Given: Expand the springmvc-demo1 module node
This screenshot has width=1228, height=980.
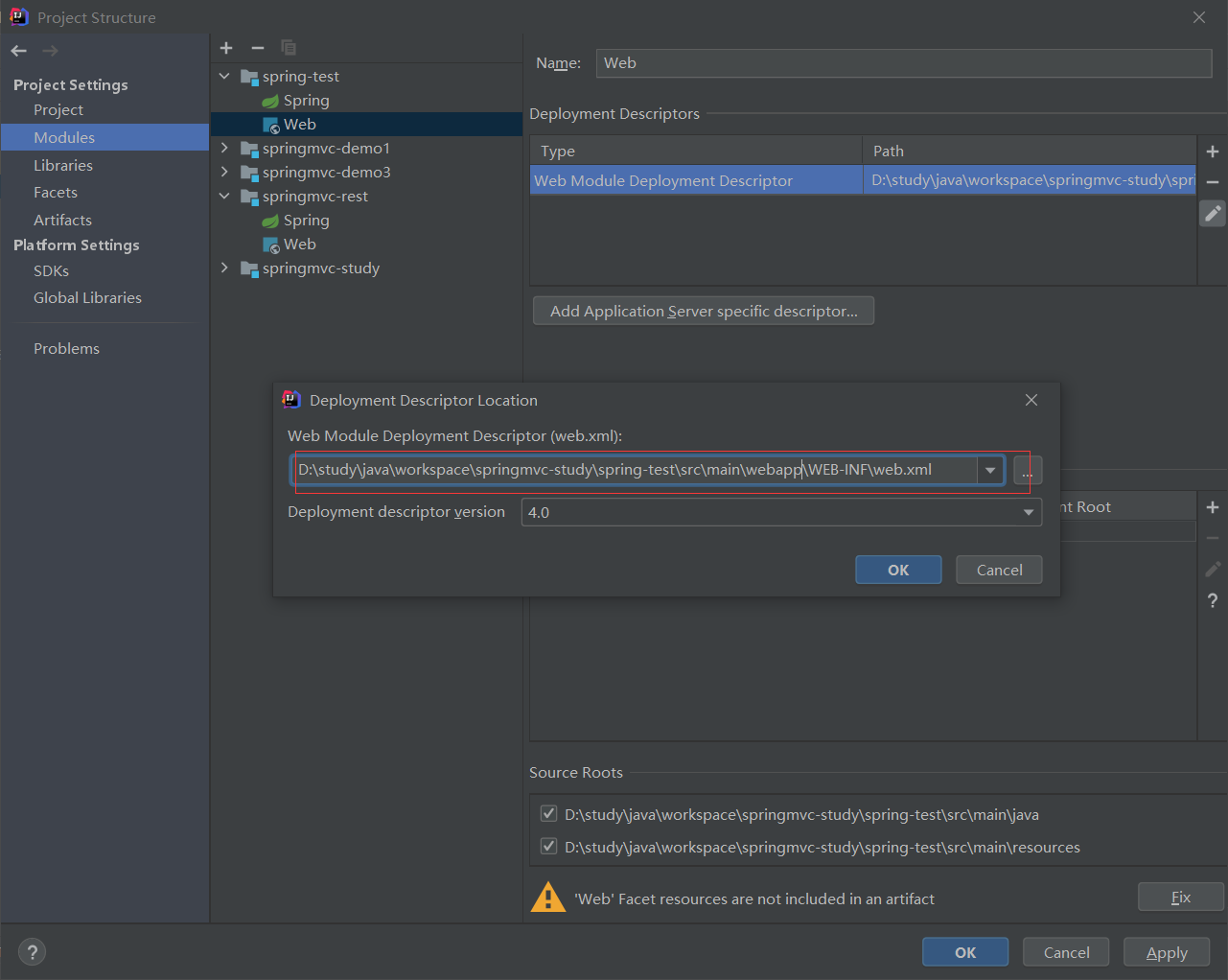Looking at the screenshot, I should [x=224, y=149].
